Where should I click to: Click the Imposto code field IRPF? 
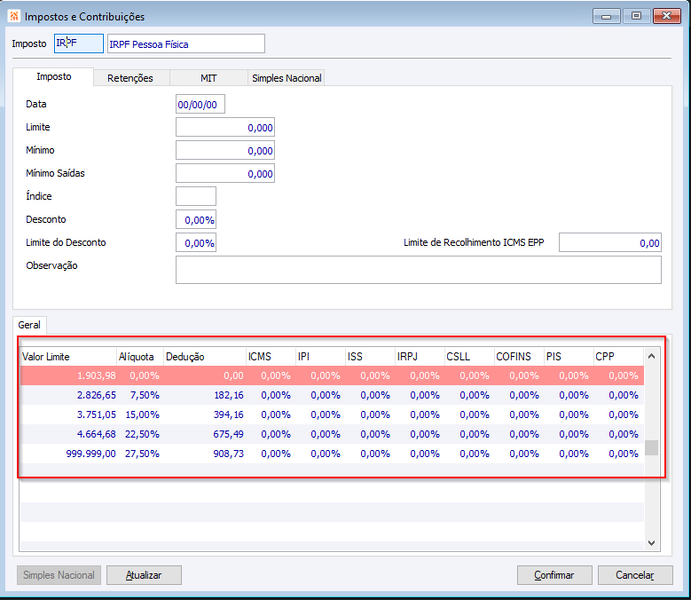79,43
